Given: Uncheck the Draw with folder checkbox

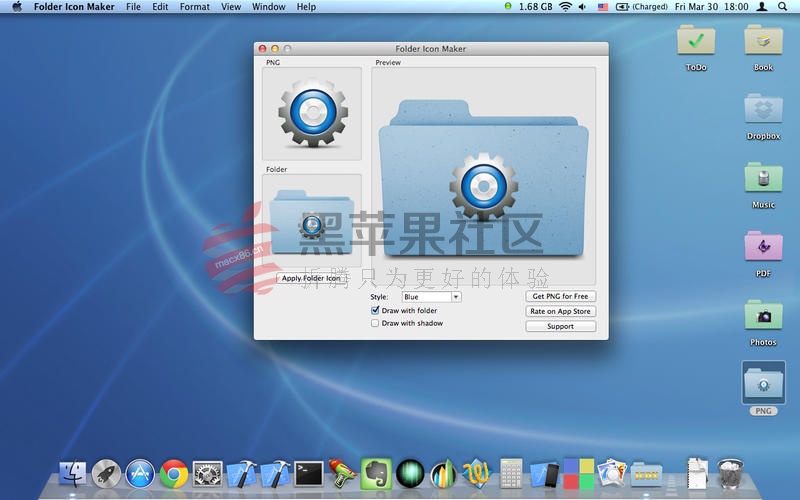Looking at the screenshot, I should 375,310.
